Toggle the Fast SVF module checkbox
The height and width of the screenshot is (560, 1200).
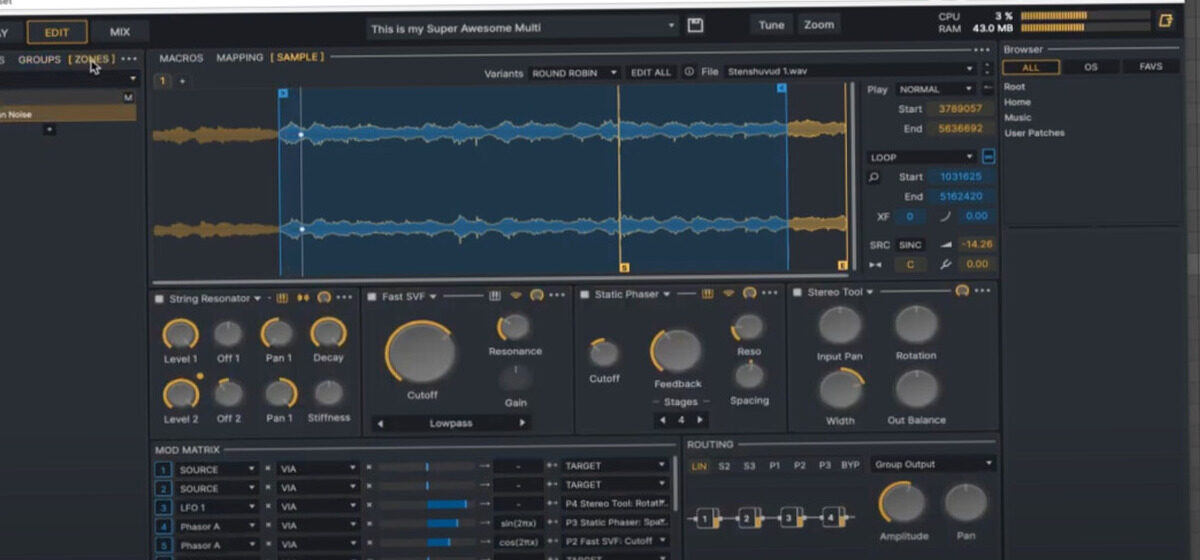371,297
